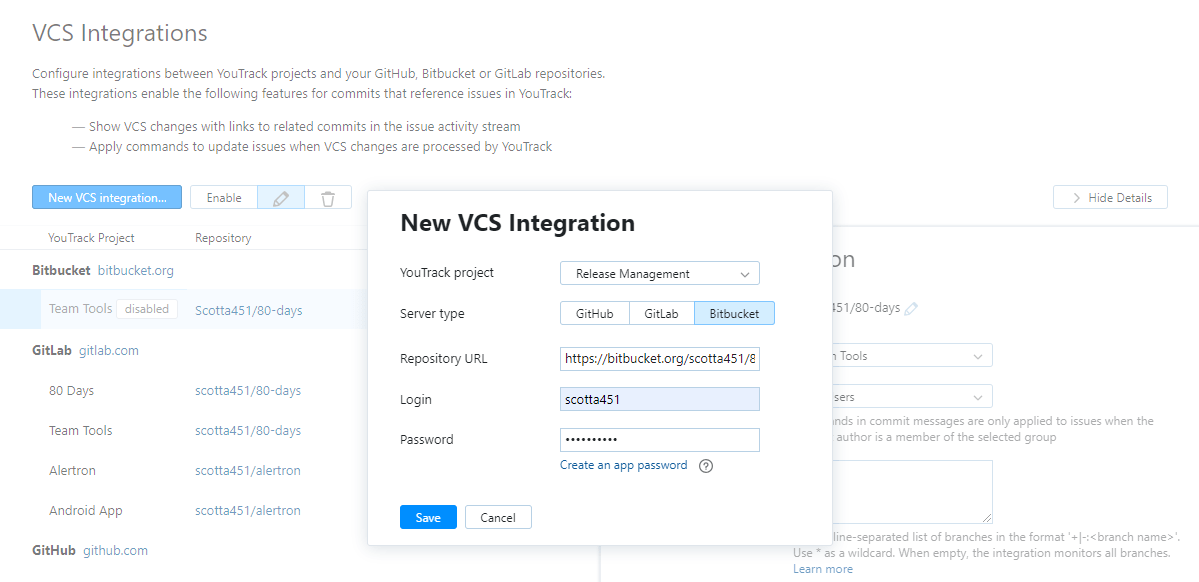Image resolution: width=1199 pixels, height=582 pixels.
Task: Choose the Bitbucket server type option
Action: (734, 312)
